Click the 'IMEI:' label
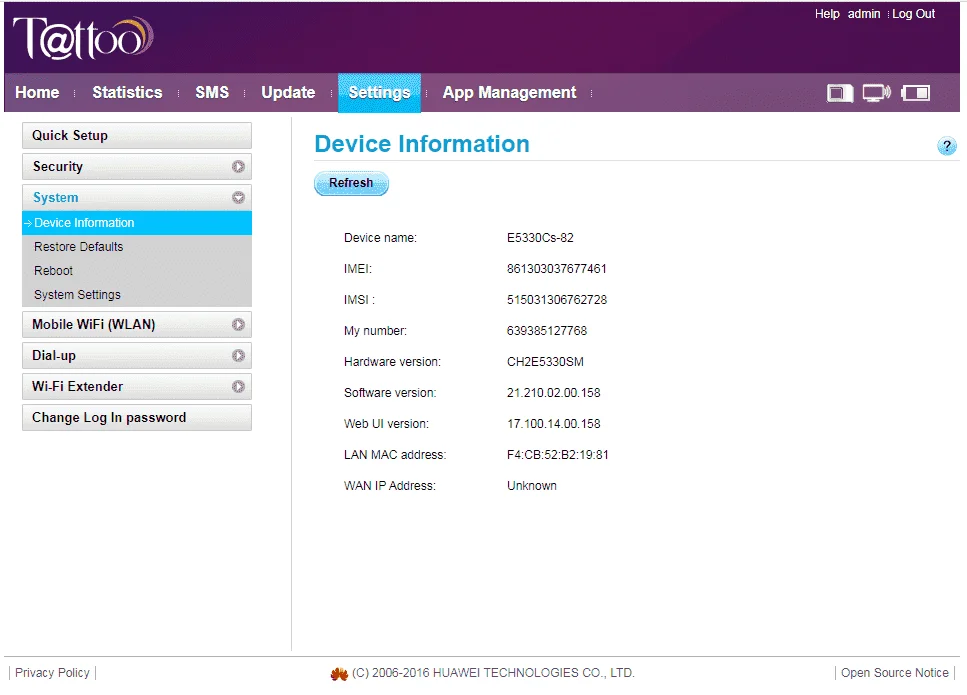The height and width of the screenshot is (695, 967). (358, 268)
